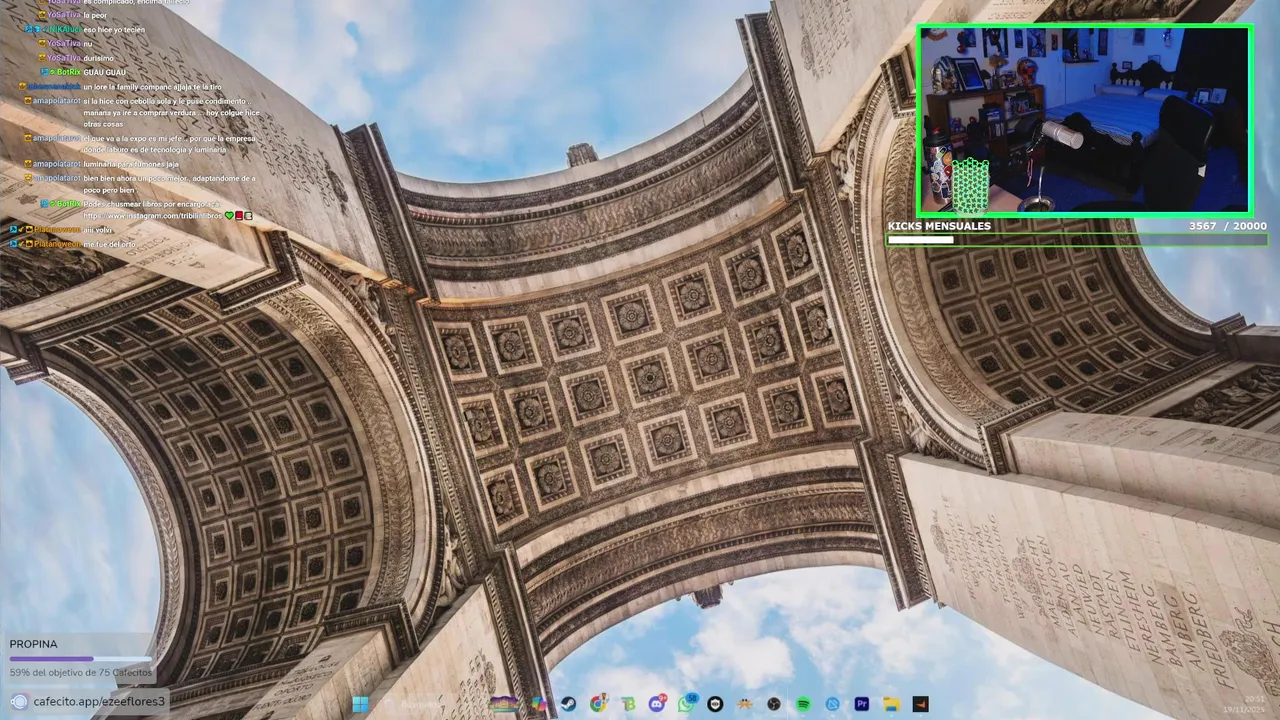Open the green B app in the taskbar
Viewport: 1280px width, 720px height.
tap(628, 704)
